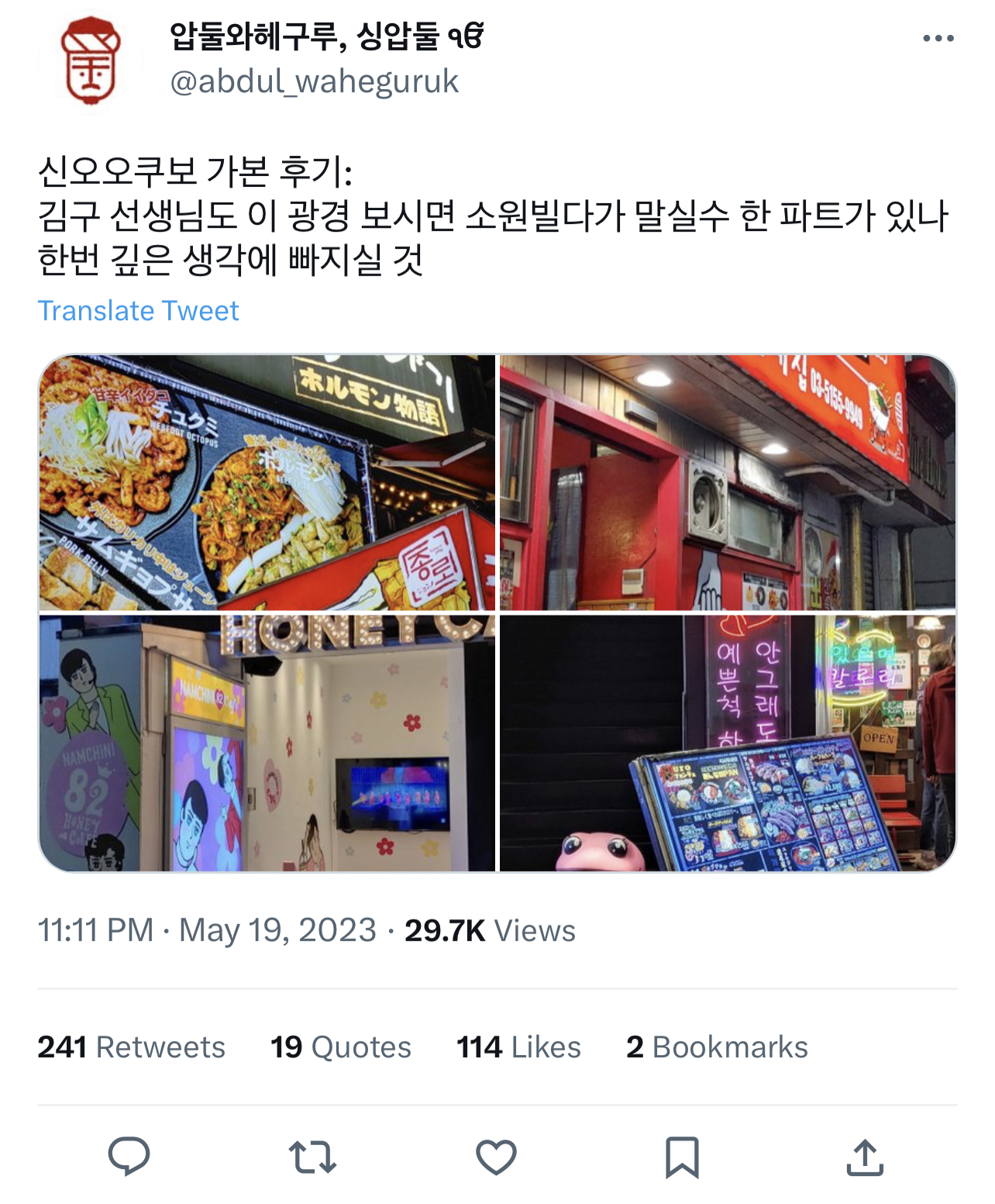The image size is (995, 1204).
Task: Open the @abdul_waheguruk handle
Action: point(314,82)
